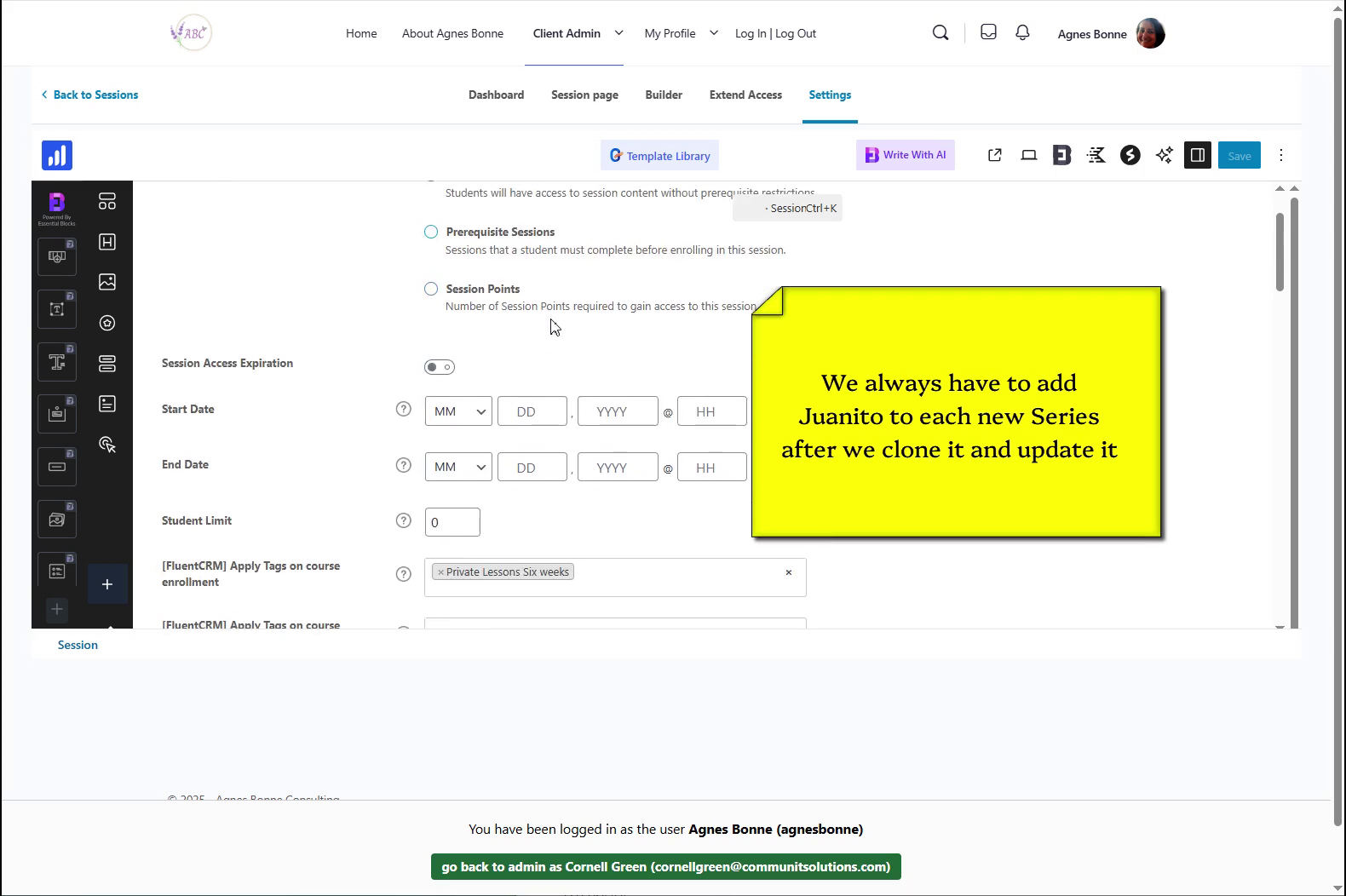
Task: Click the Template Library button
Action: (659, 156)
